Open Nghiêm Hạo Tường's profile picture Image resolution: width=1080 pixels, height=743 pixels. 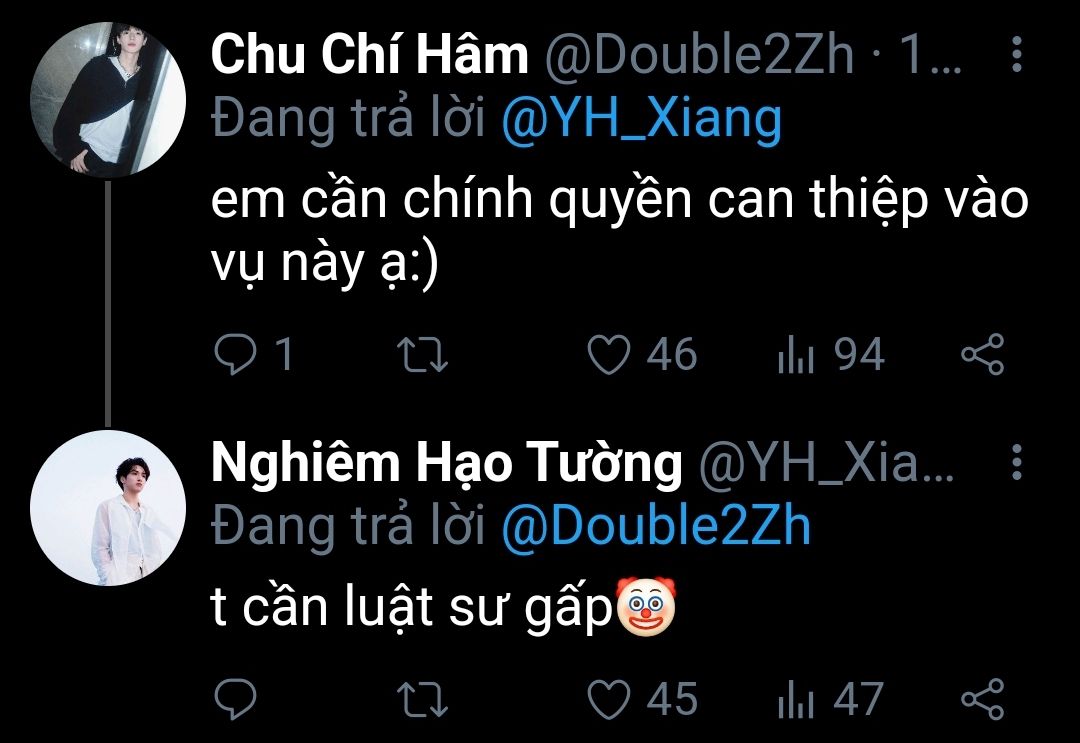[108, 508]
